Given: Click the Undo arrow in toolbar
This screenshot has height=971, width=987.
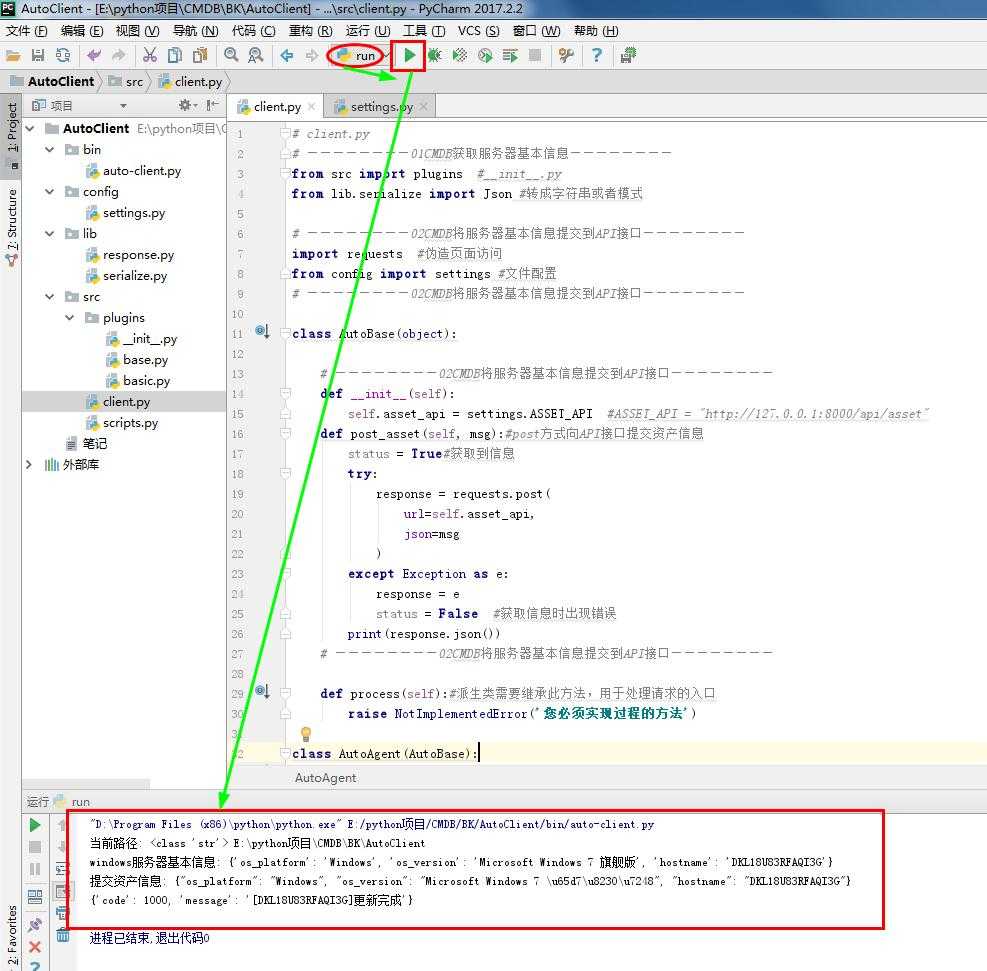Looking at the screenshot, I should (x=94, y=56).
